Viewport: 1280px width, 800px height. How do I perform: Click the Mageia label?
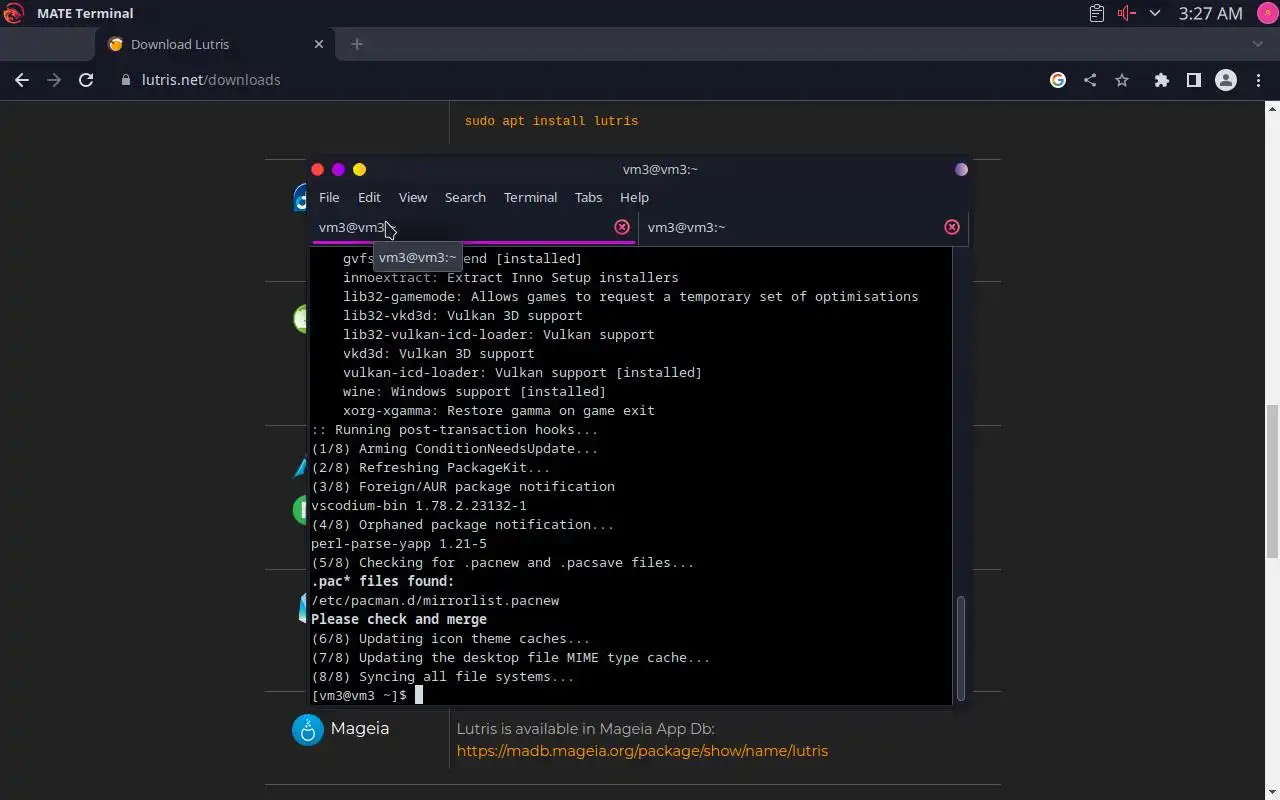[360, 728]
